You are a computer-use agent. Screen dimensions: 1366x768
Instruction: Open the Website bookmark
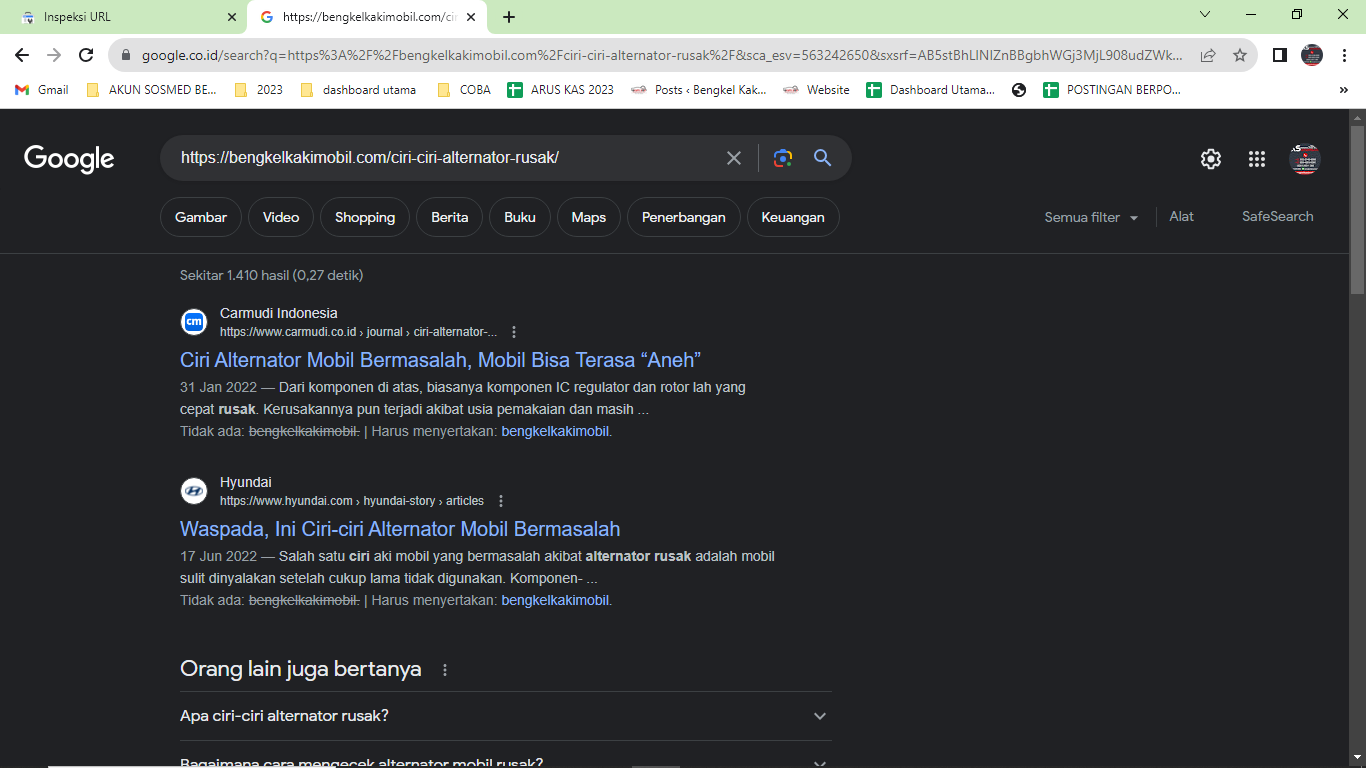816,90
